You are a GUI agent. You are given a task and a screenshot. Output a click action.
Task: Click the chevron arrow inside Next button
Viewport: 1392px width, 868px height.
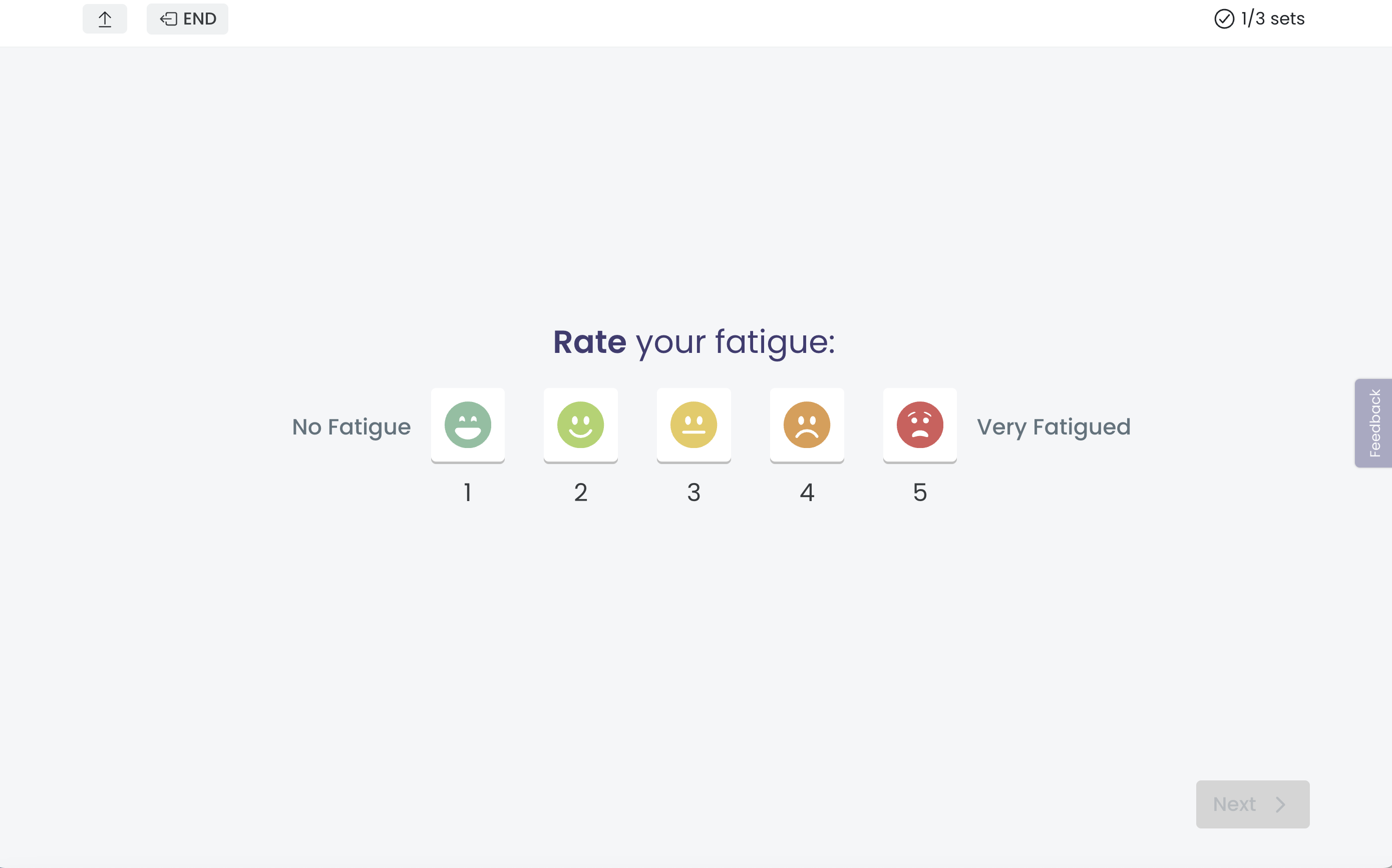[x=1281, y=804]
